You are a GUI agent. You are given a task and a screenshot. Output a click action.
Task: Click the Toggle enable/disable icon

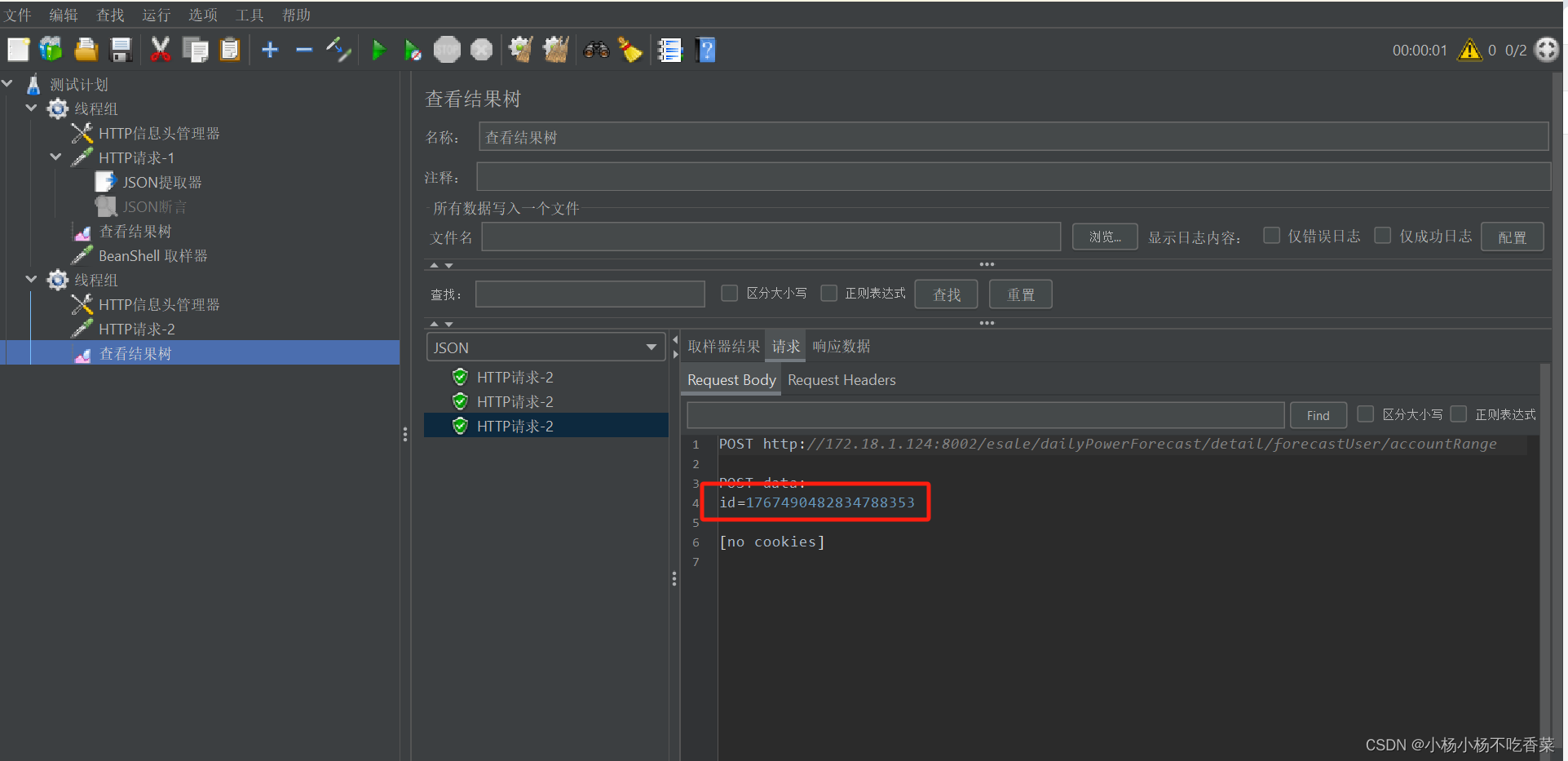338,50
